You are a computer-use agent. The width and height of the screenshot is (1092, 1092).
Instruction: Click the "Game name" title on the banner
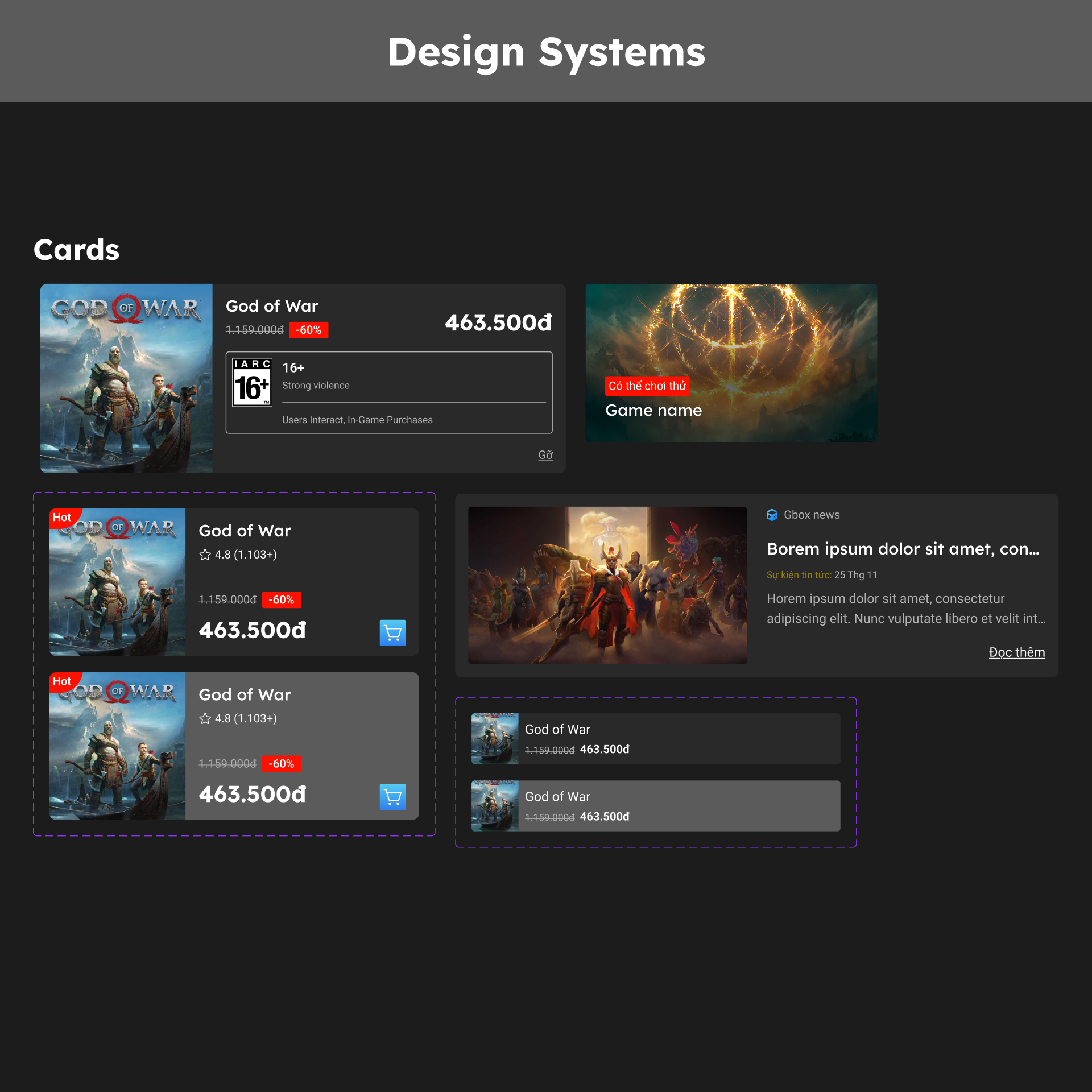653,410
